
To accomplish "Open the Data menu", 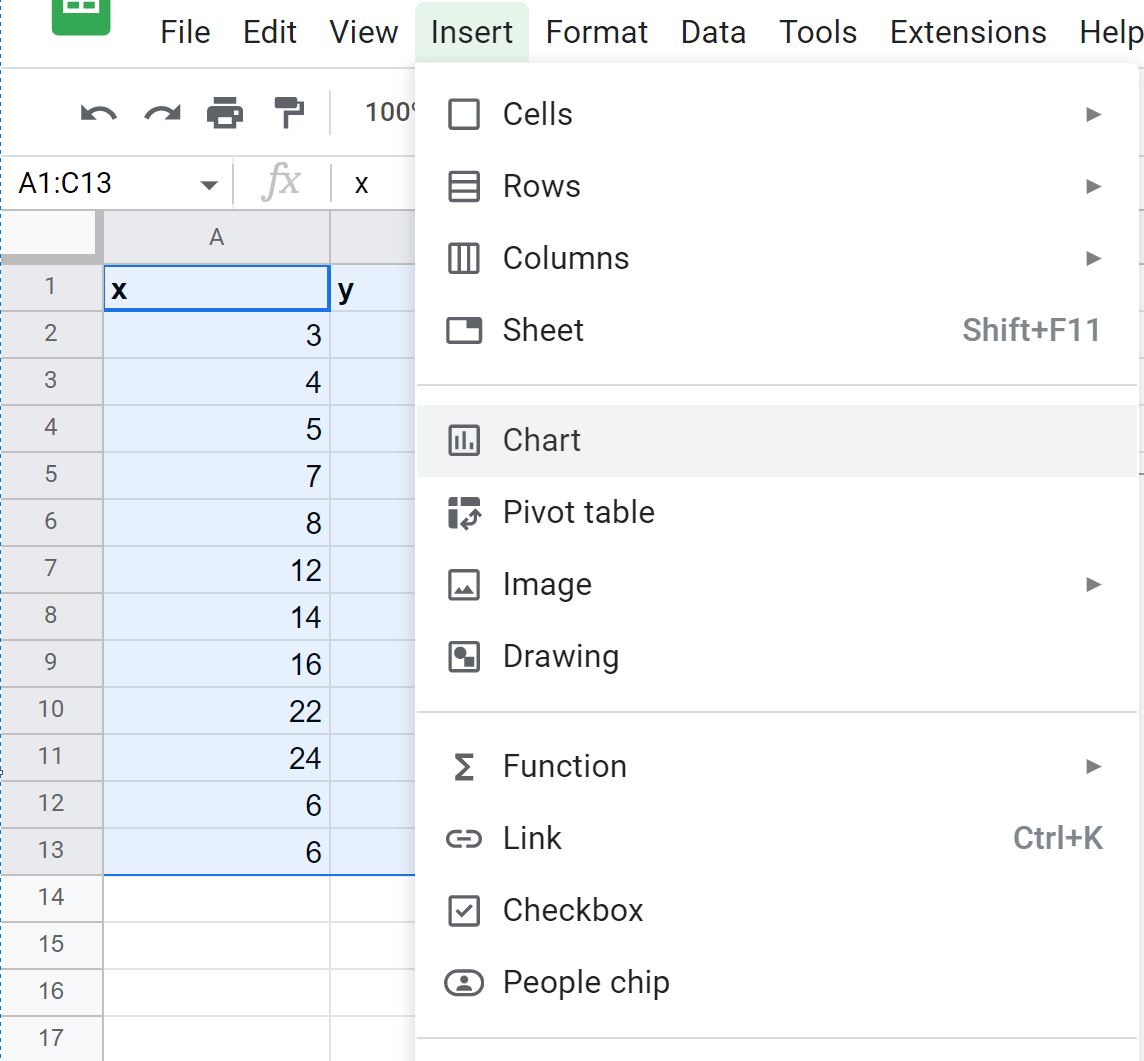I will pyautogui.click(x=713, y=32).
